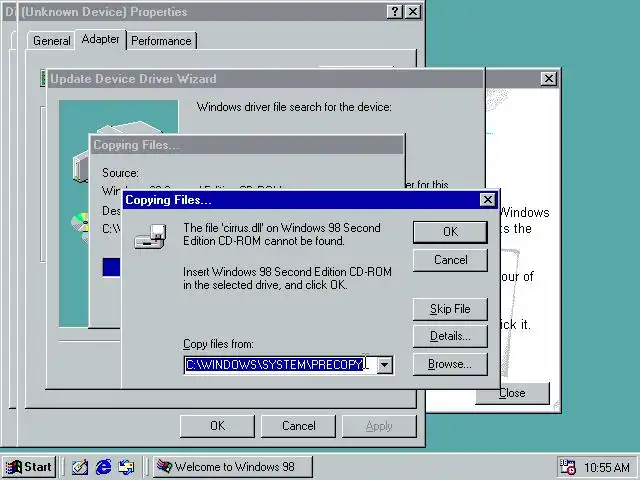The width and height of the screenshot is (640, 480).
Task: Click the 'Copy files from:' label
Action: pyautogui.click(x=218, y=344)
